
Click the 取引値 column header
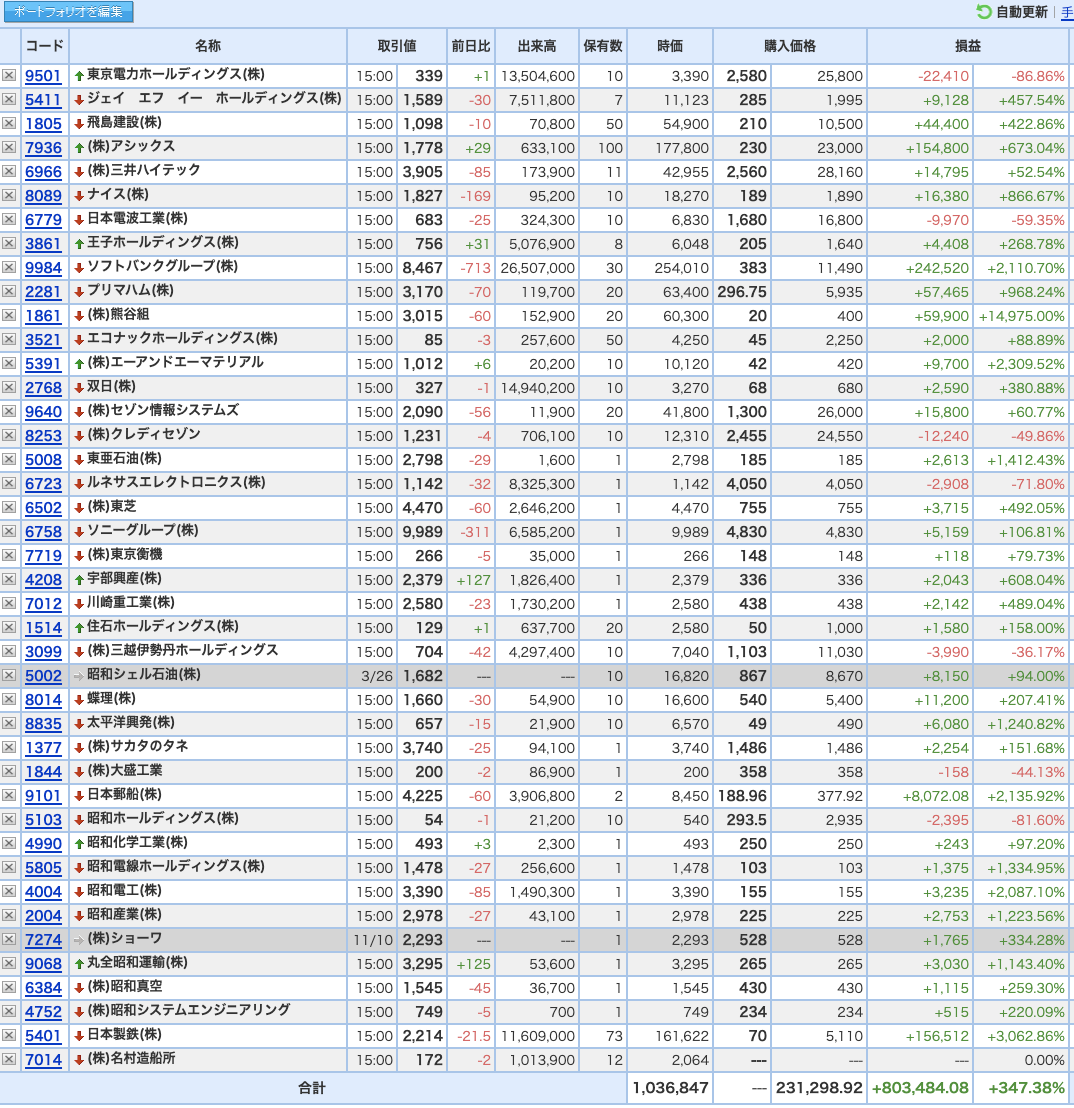[396, 46]
